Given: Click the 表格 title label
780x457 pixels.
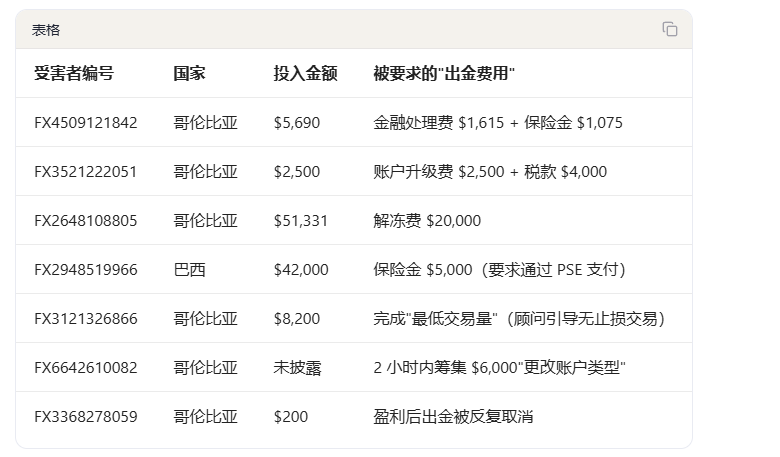Looking at the screenshot, I should click(x=46, y=30).
